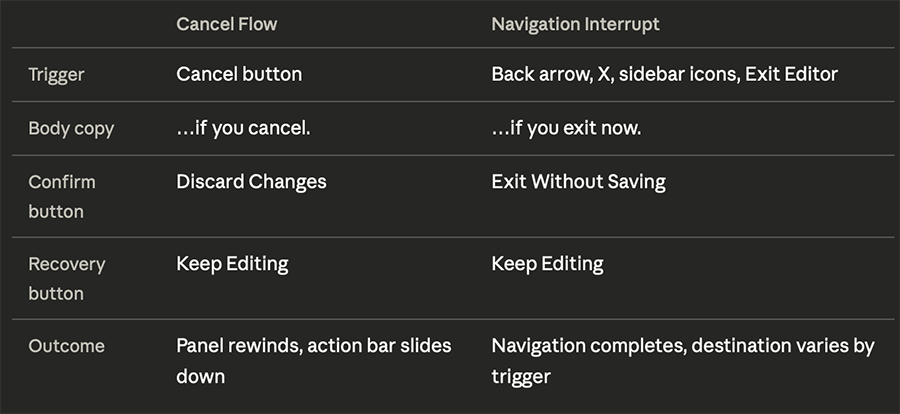Image resolution: width=900 pixels, height=414 pixels.
Task: Click Keep Editing under Cancel Flow
Action: [x=232, y=264]
